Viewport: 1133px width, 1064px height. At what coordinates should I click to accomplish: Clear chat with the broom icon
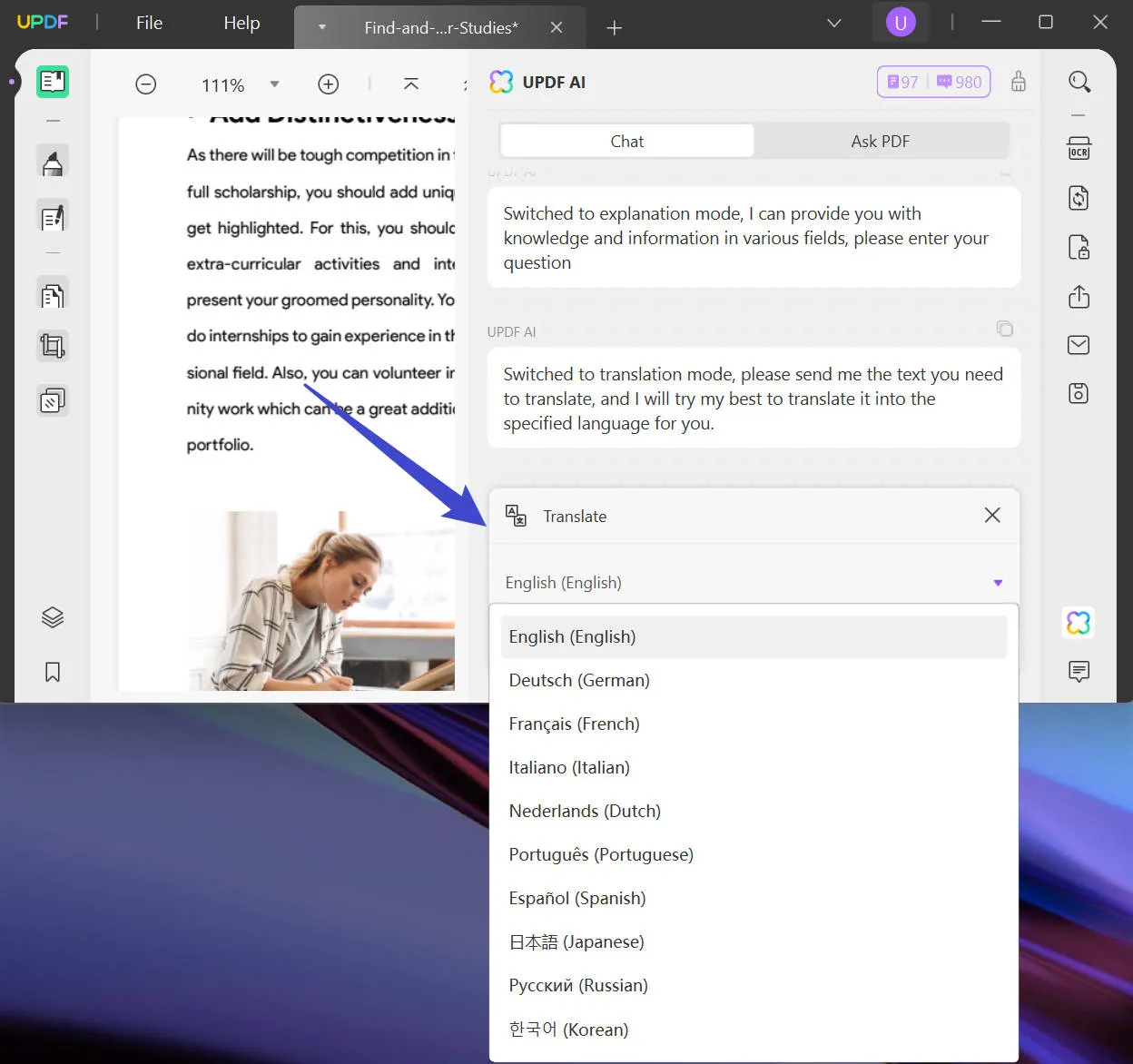pyautogui.click(x=1019, y=82)
